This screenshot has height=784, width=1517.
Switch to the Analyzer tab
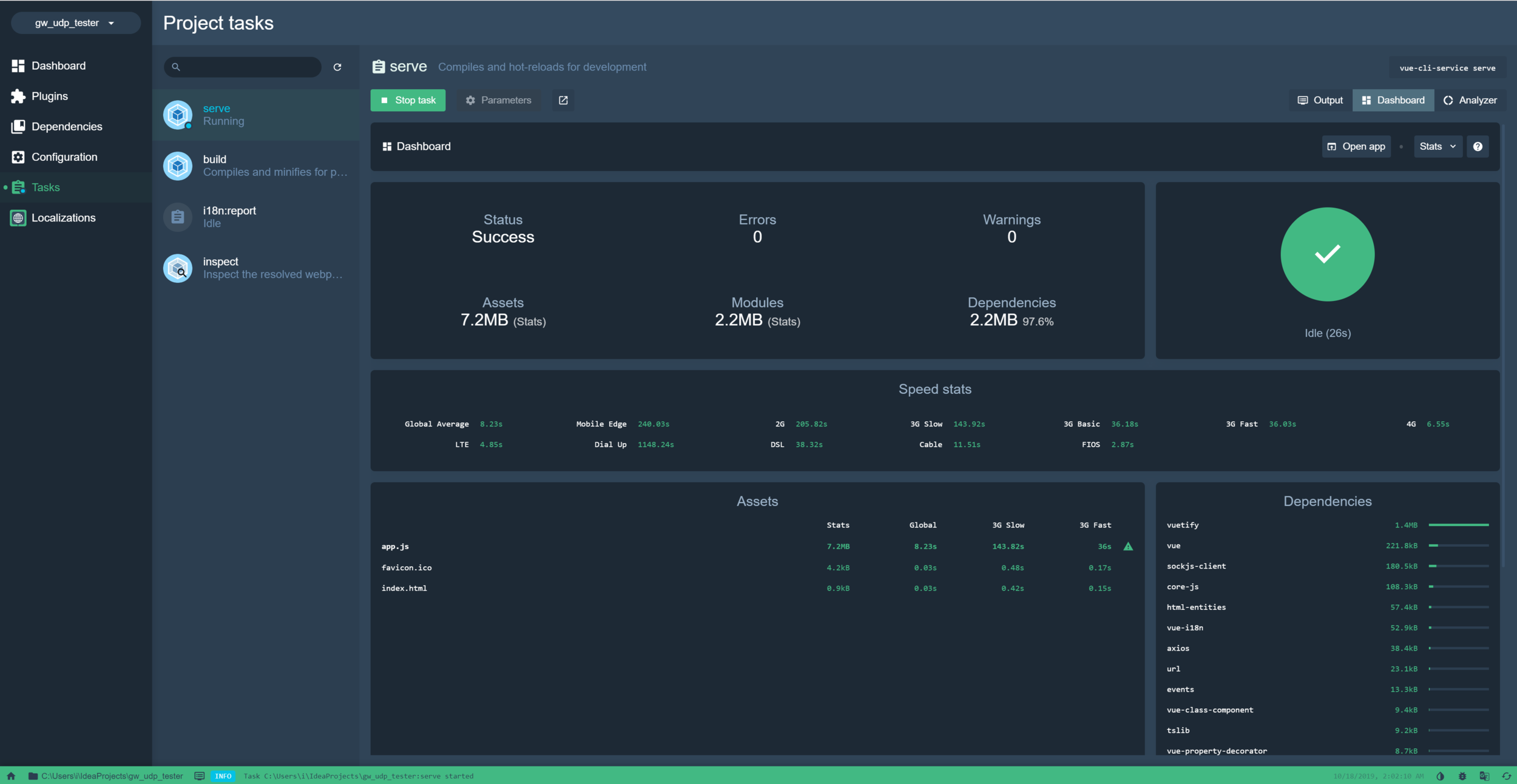tap(1470, 100)
